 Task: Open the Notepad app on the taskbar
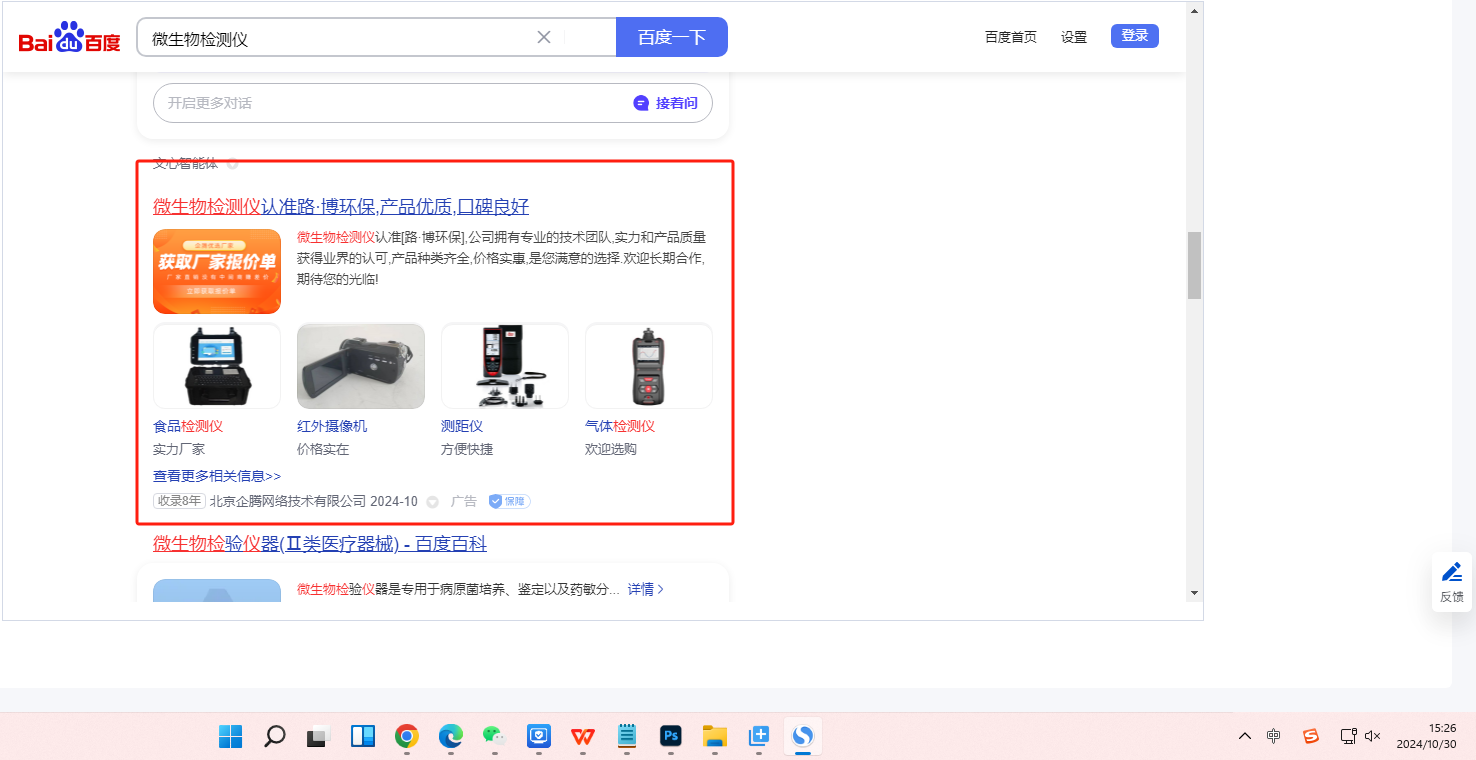[627, 737]
